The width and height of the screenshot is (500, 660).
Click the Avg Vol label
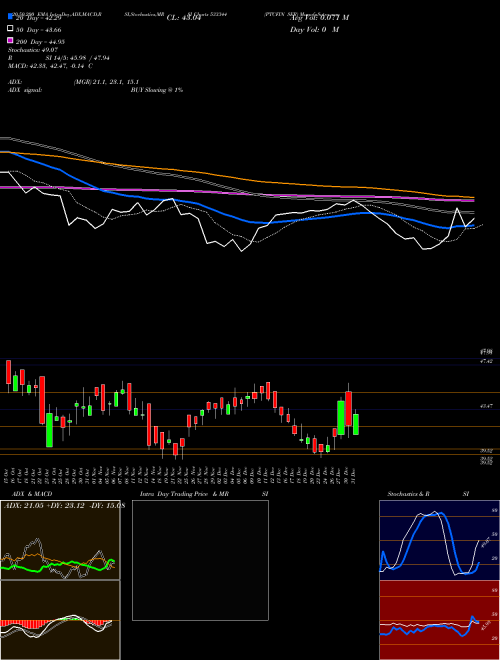319,18
